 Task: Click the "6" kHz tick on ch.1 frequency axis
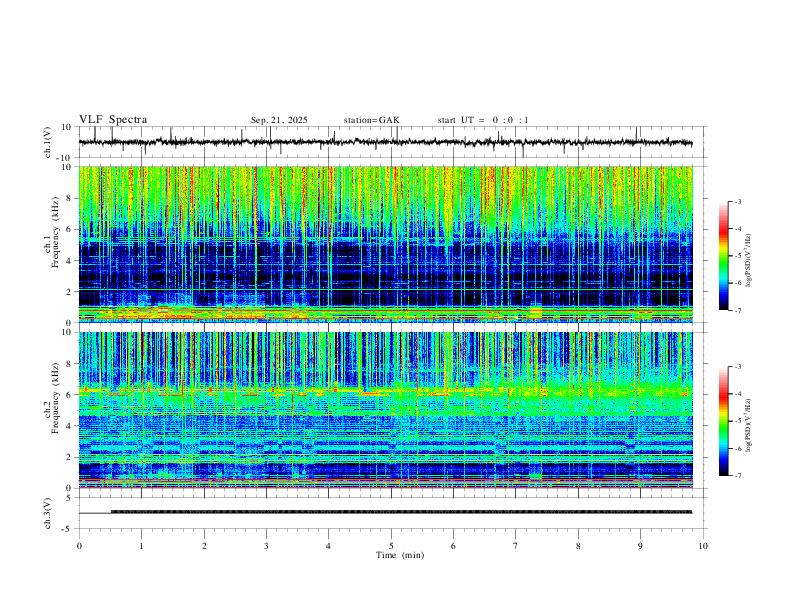(x=69, y=229)
